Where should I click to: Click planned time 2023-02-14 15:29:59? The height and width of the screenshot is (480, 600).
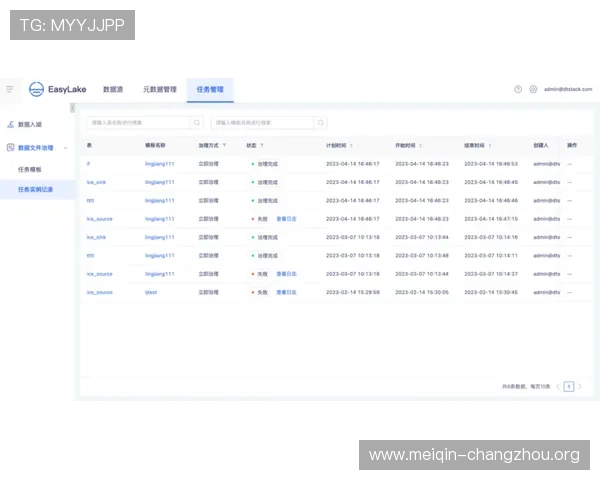[x=353, y=292]
